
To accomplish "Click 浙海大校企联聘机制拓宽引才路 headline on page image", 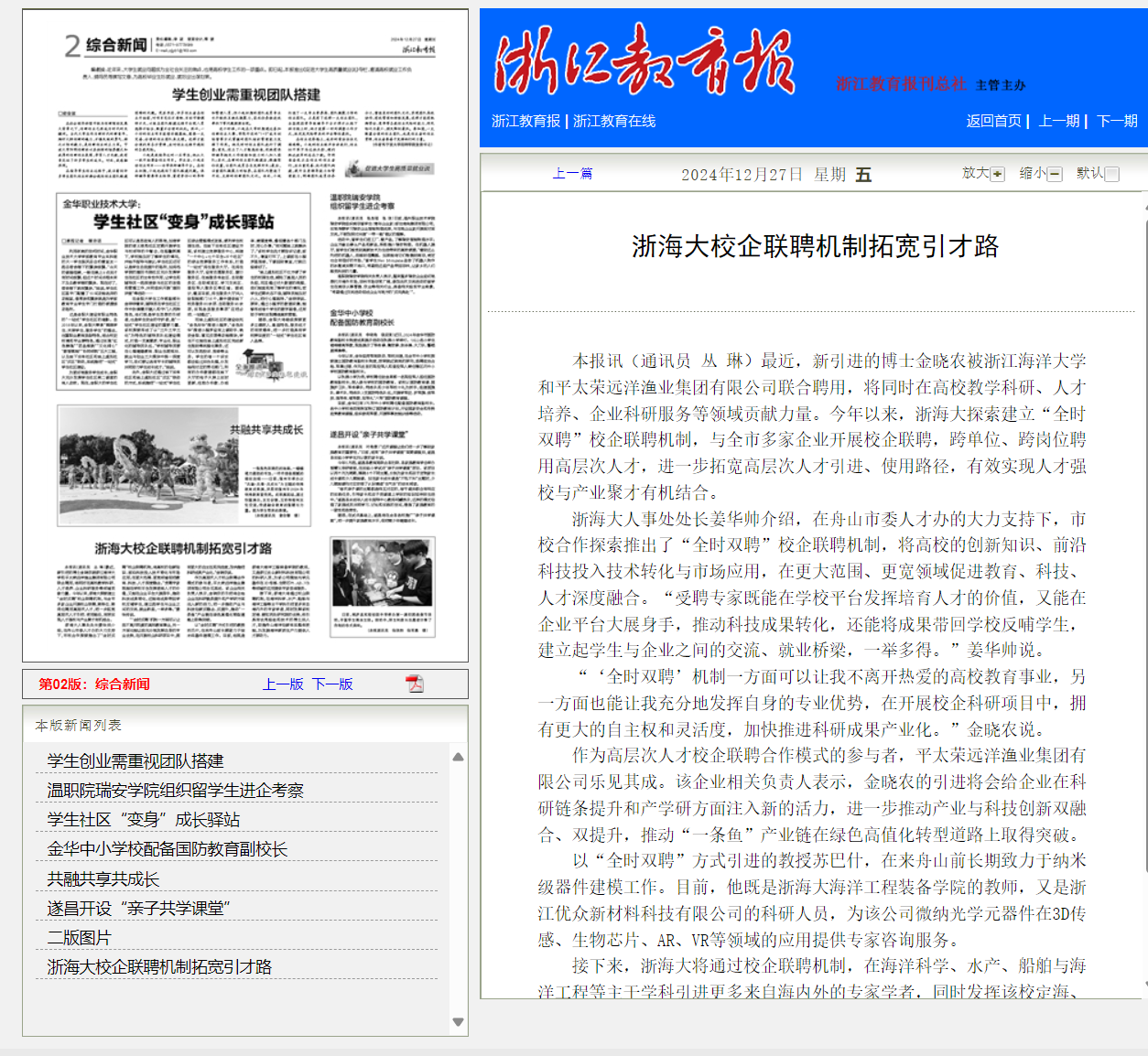I will [183, 548].
